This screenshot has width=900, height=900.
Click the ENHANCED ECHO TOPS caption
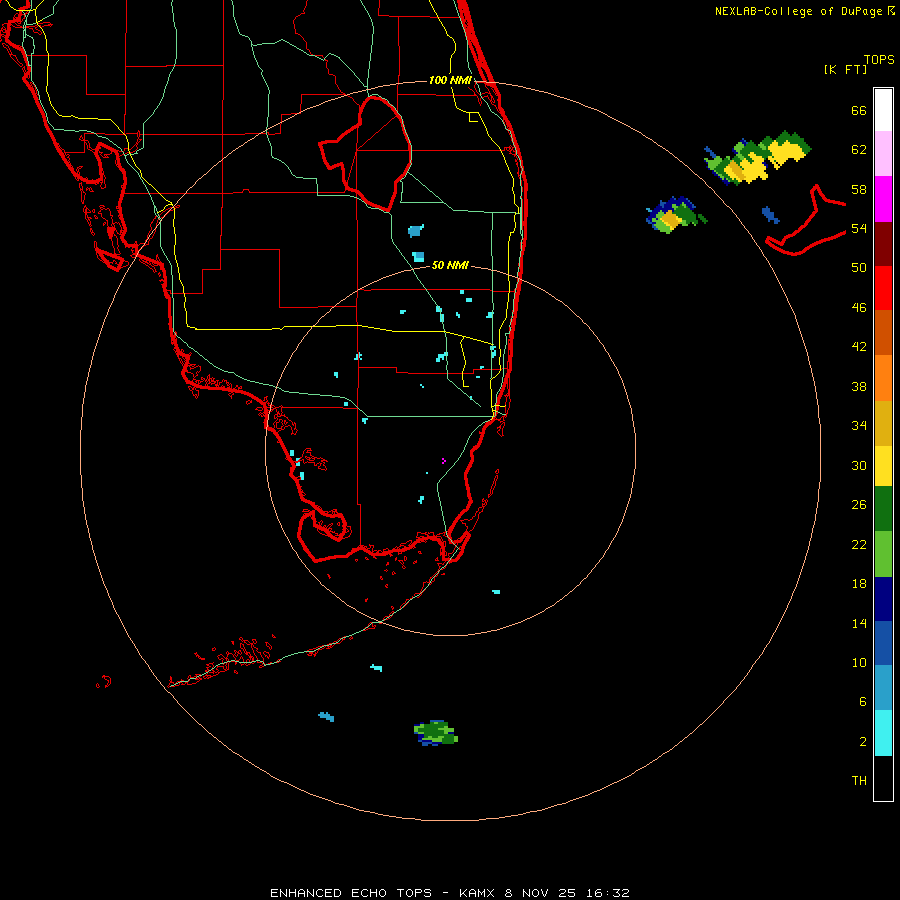point(449,893)
